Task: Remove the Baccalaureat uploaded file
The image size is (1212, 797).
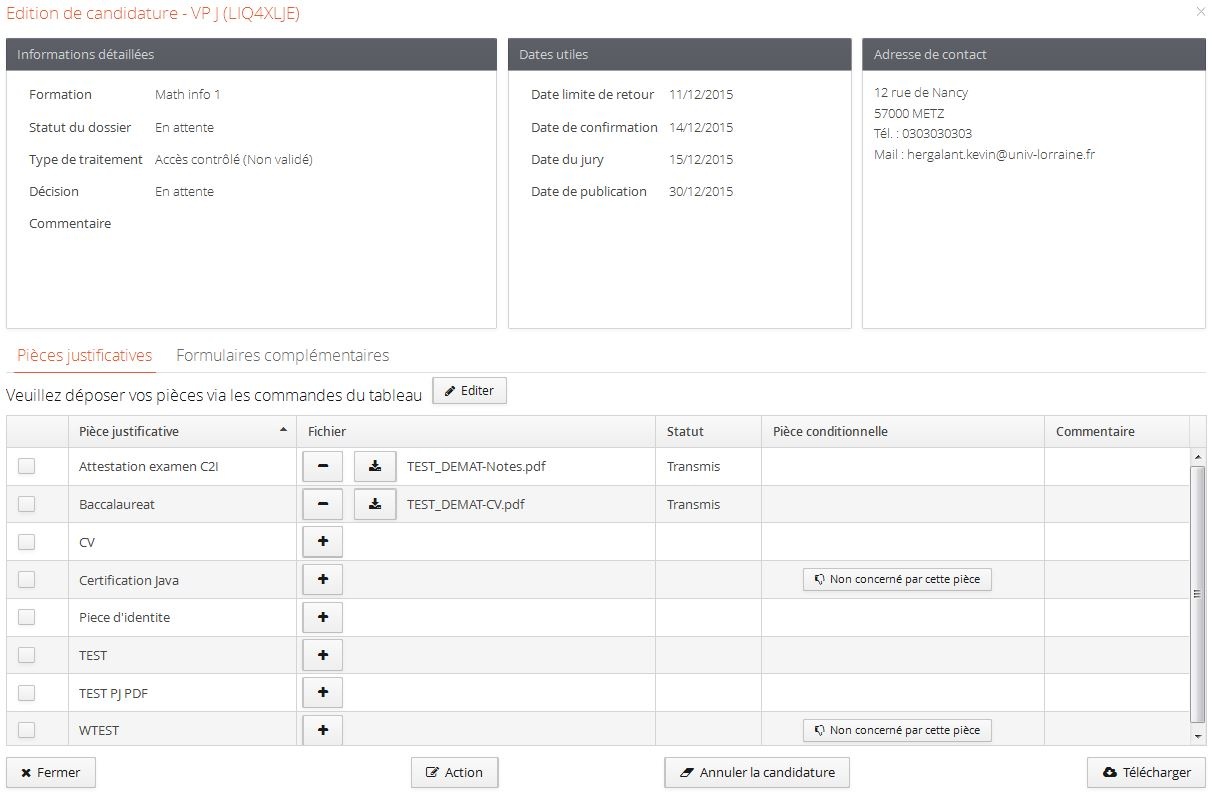Action: coord(322,505)
